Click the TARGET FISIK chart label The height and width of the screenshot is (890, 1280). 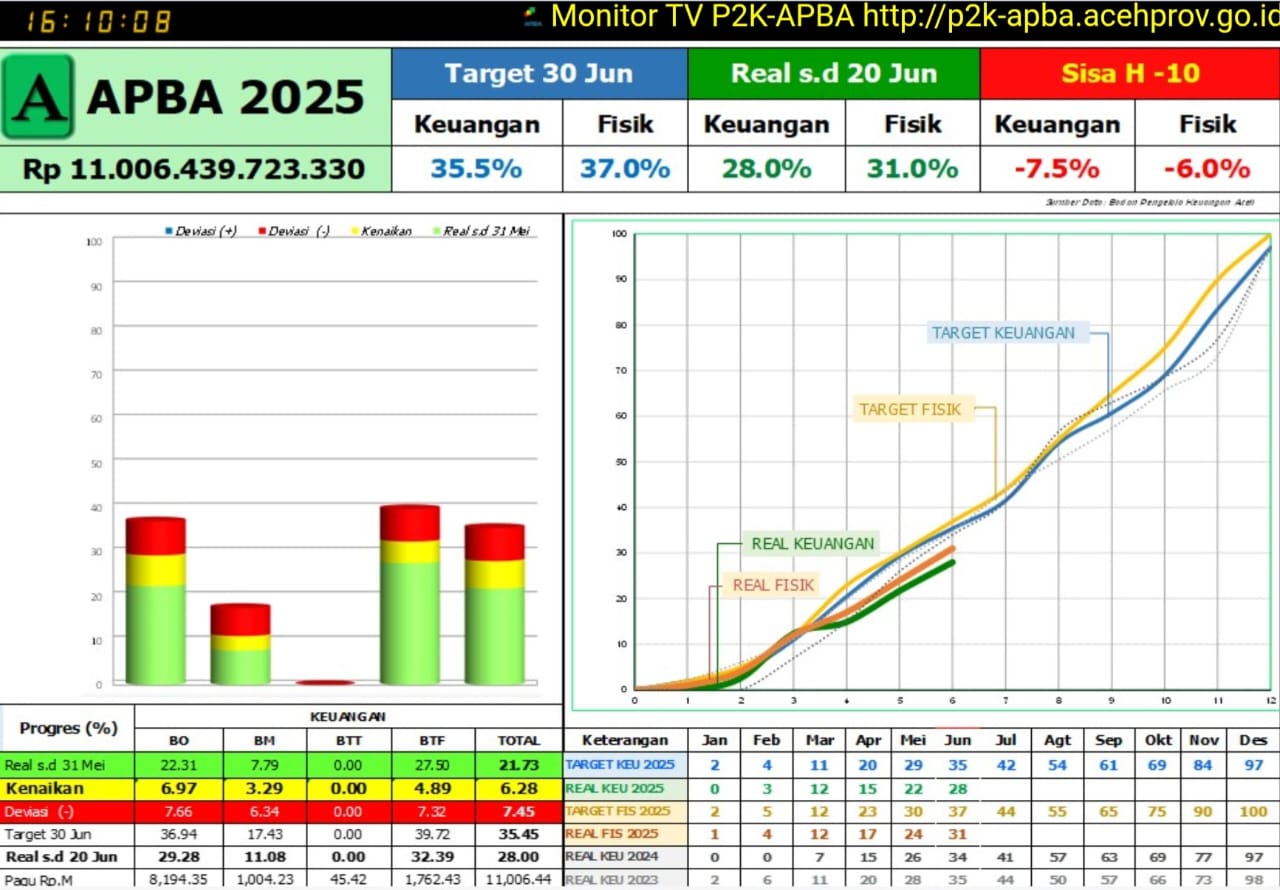click(910, 409)
